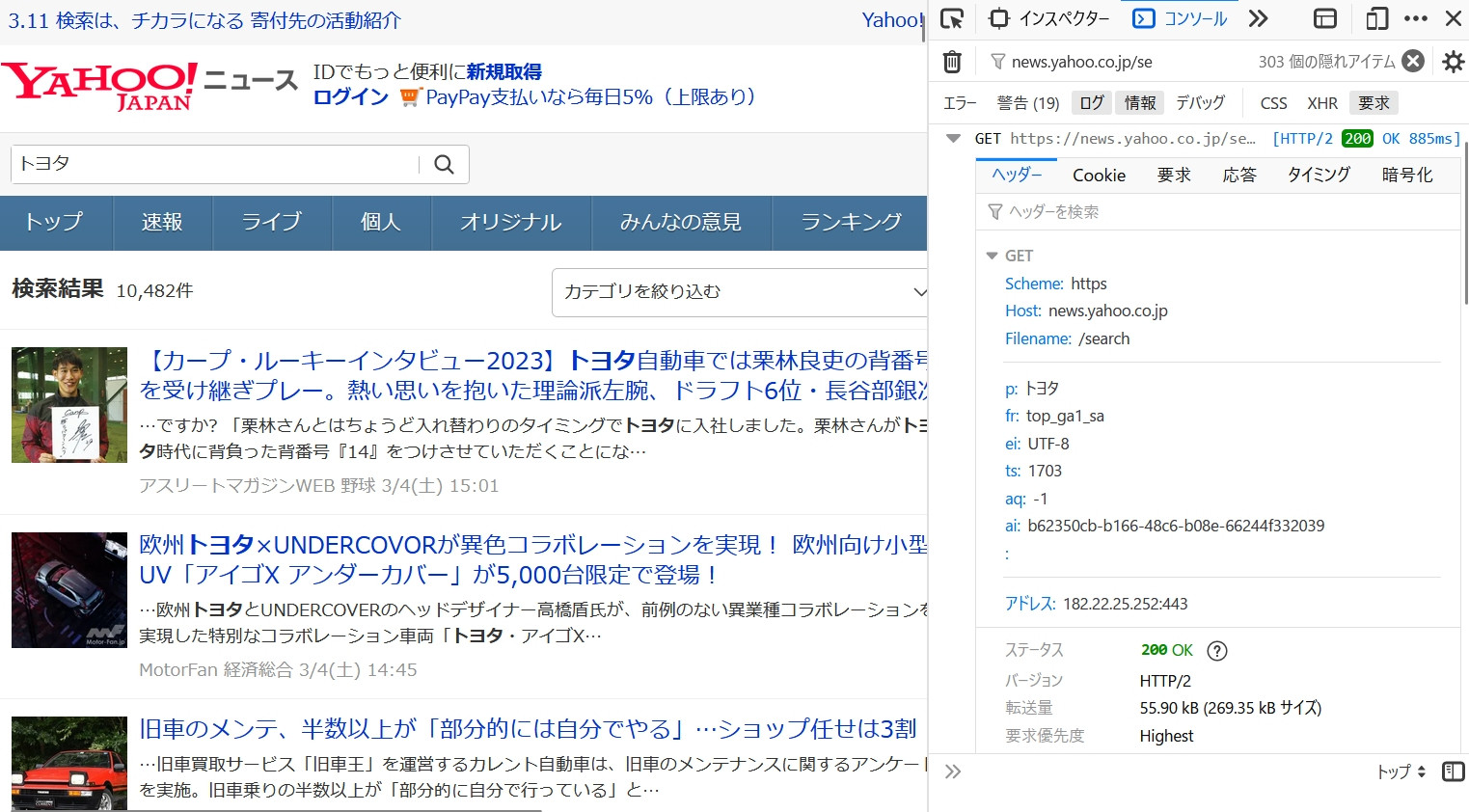
Task: Click the devtools panel vertical scrollbar
Action: 1465,222
